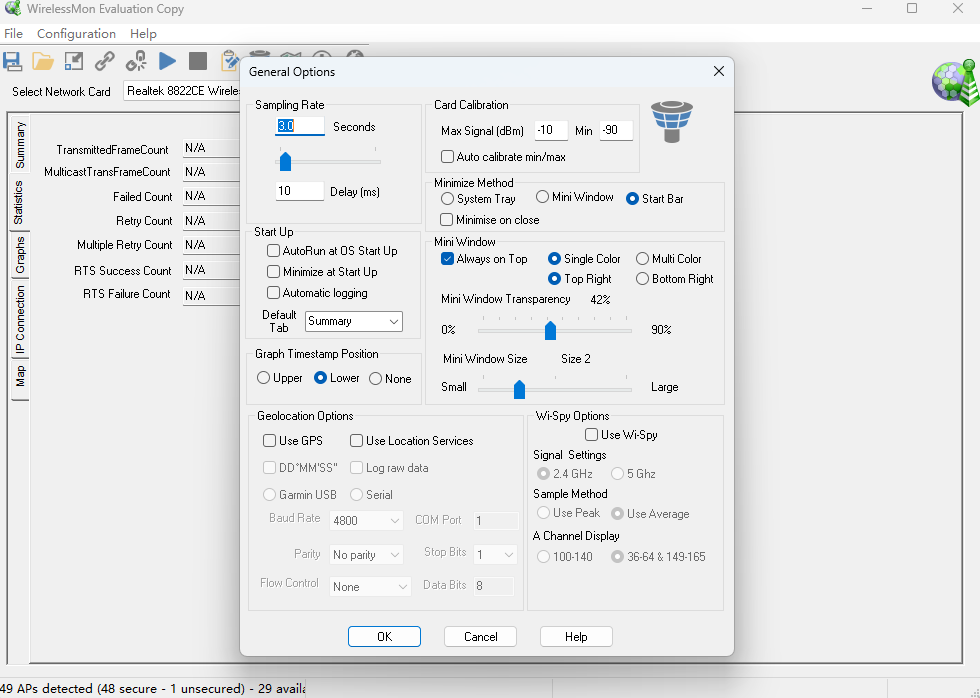
Task: Click the APs detected status bar text
Action: [x=152, y=689]
